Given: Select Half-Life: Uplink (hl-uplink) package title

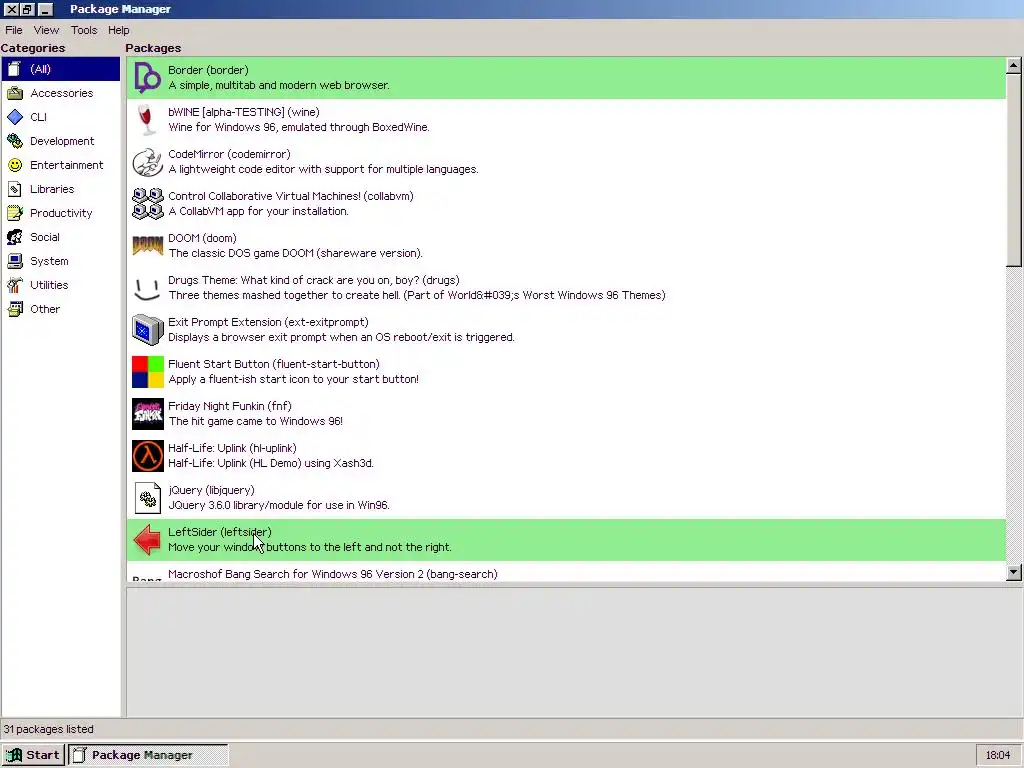Looking at the screenshot, I should 232,448.
